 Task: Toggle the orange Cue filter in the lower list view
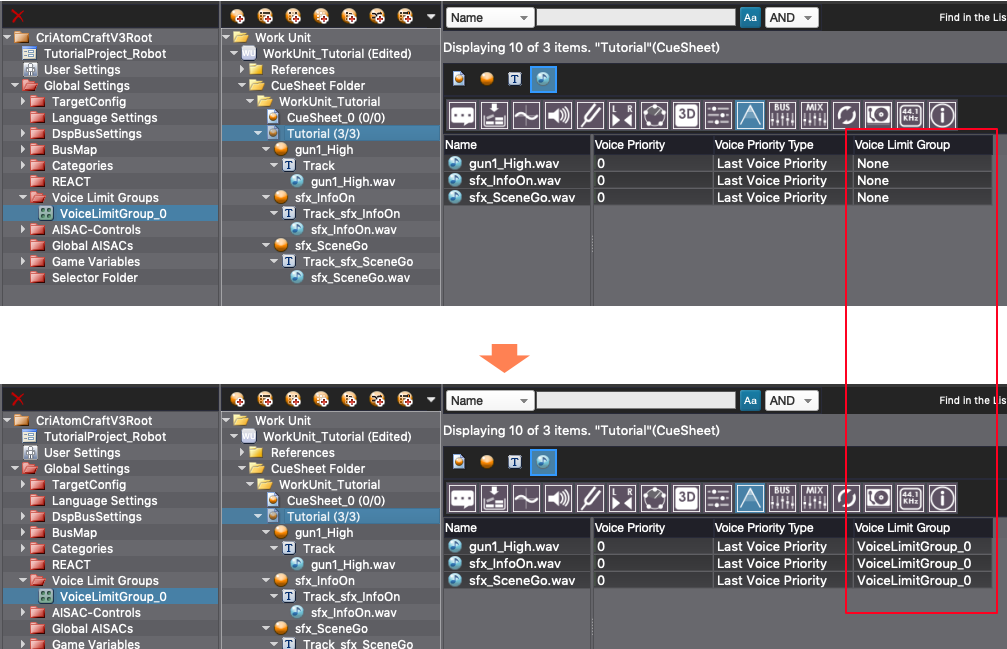[486, 462]
